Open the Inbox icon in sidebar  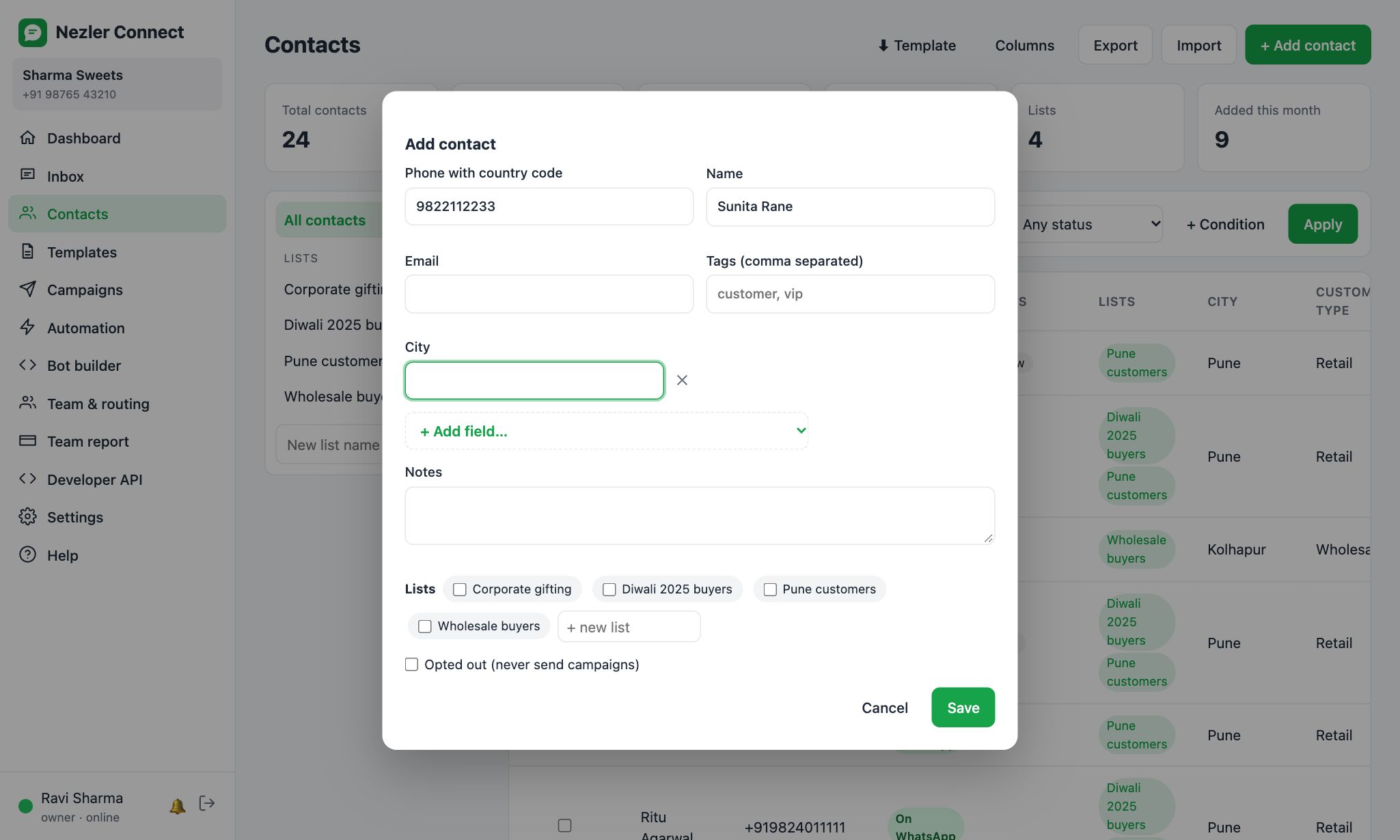pos(27,176)
